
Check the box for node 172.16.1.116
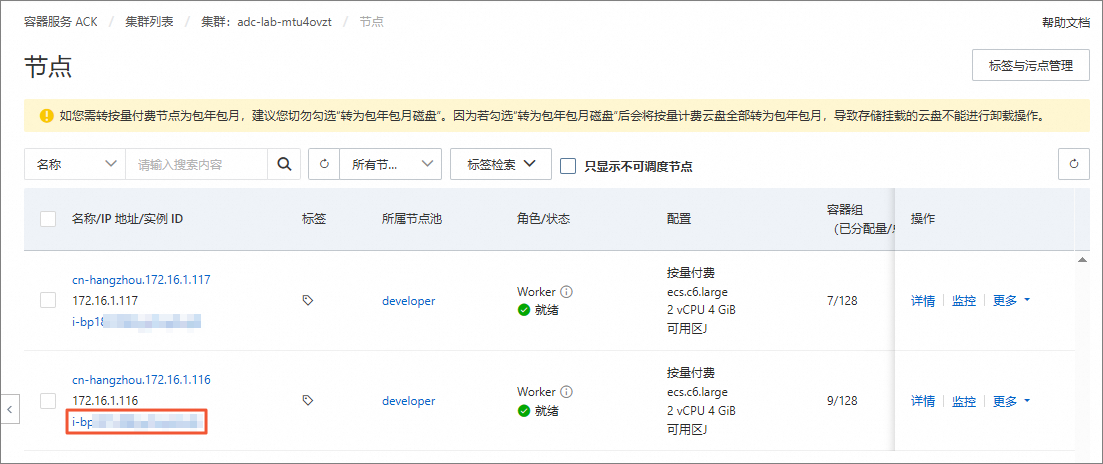pos(48,401)
